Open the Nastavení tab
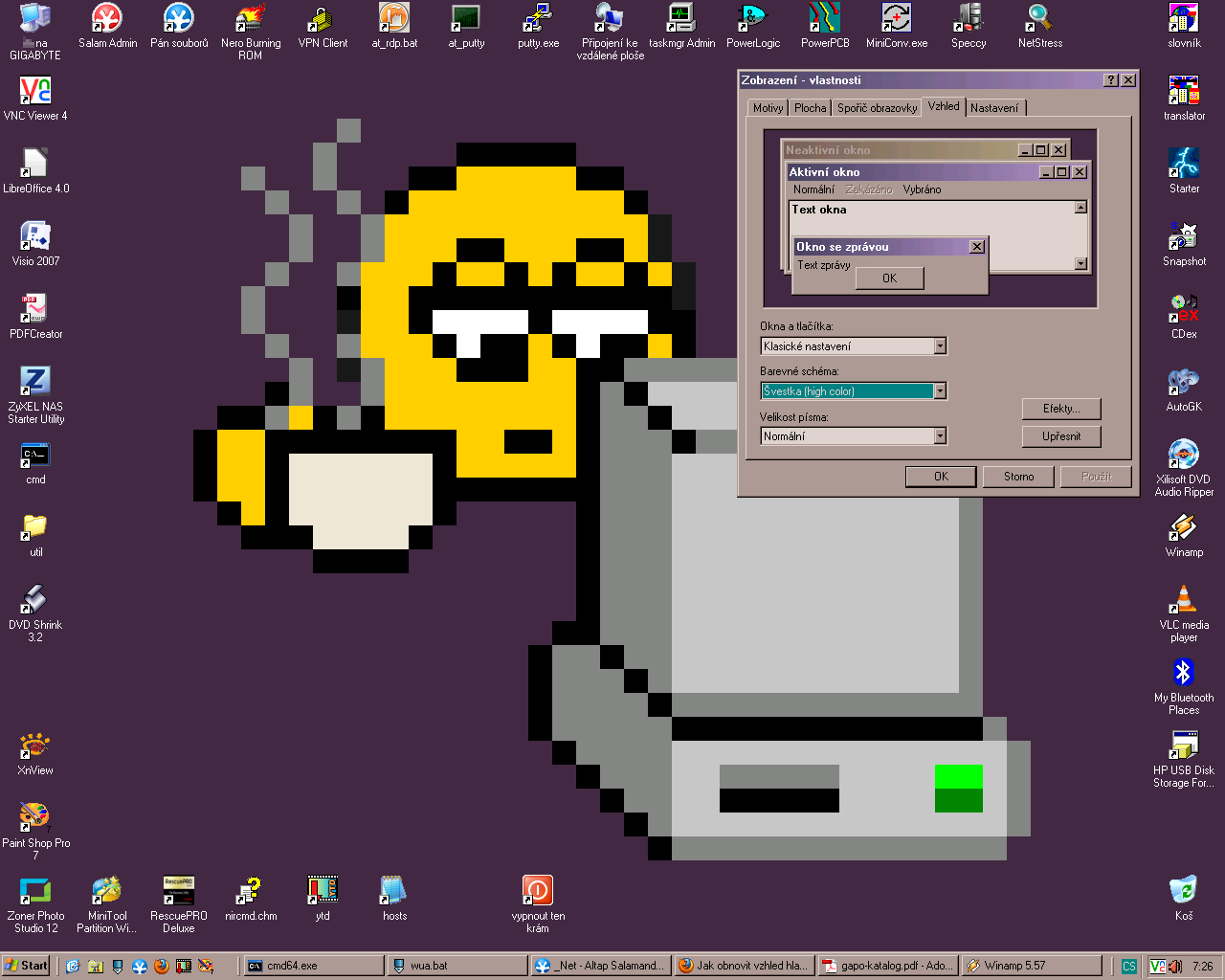The height and width of the screenshot is (980, 1225). (994, 108)
